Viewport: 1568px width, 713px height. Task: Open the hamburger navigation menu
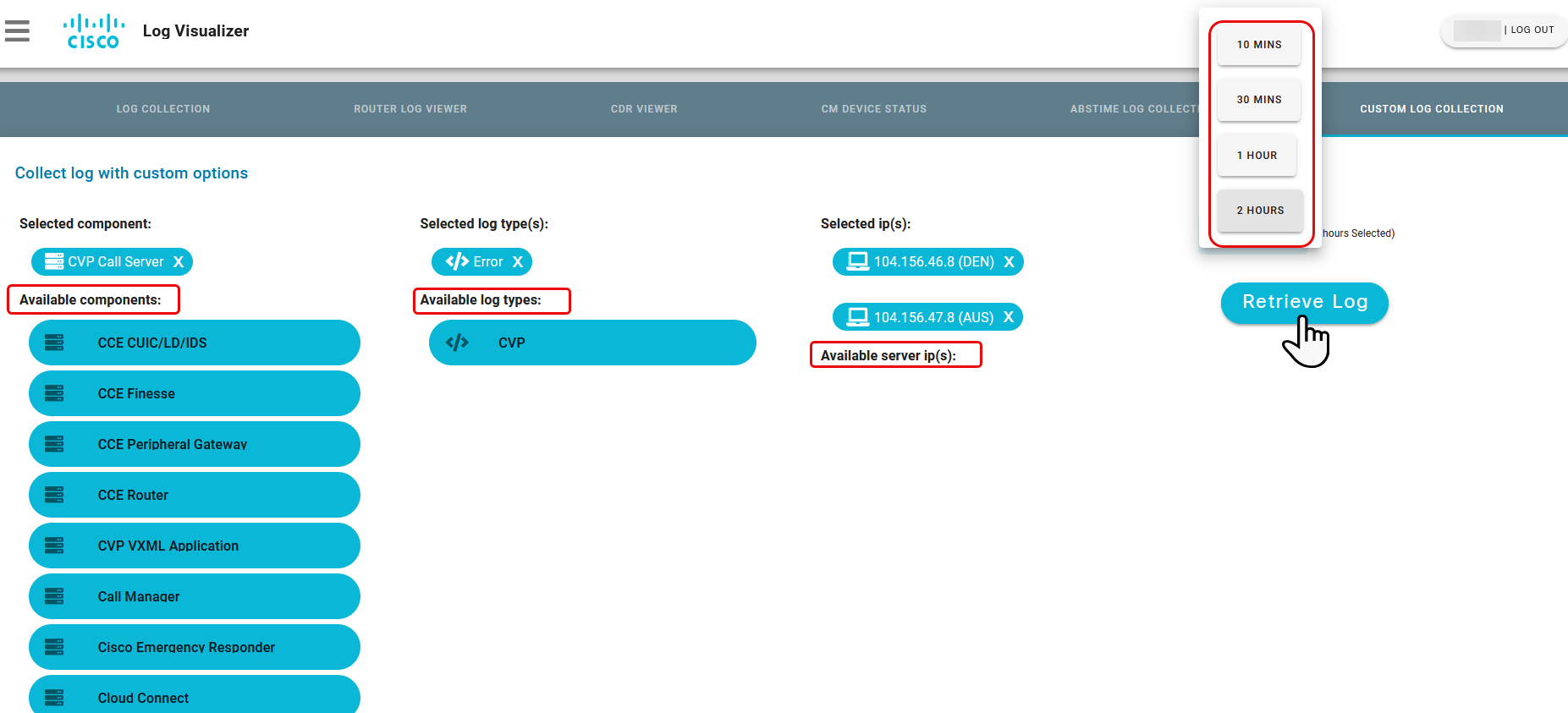pyautogui.click(x=17, y=30)
